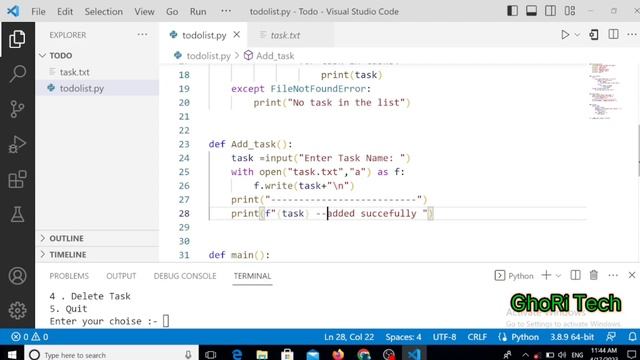
Task: Split the terminal
Action: coord(575,276)
